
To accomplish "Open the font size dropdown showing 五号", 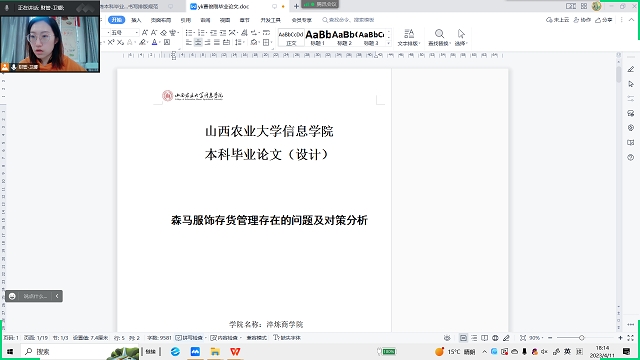I will 136,33.
